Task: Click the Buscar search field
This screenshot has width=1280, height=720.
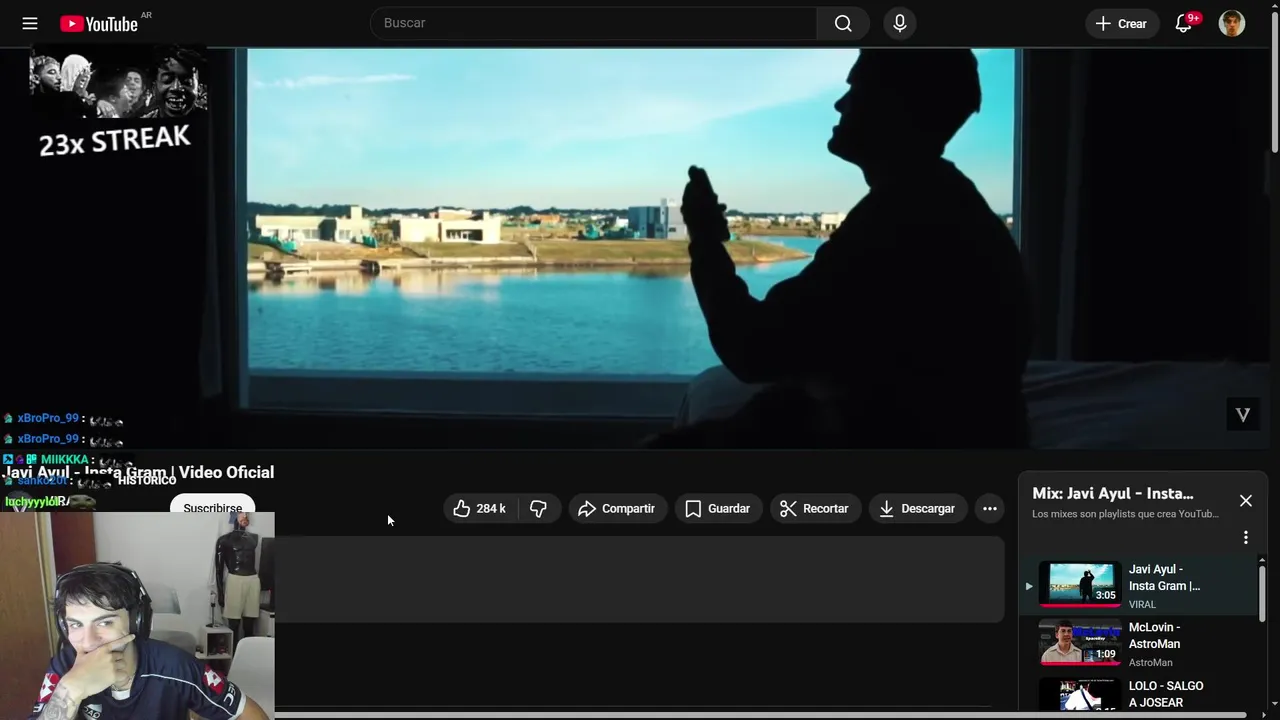Action: pos(594,23)
